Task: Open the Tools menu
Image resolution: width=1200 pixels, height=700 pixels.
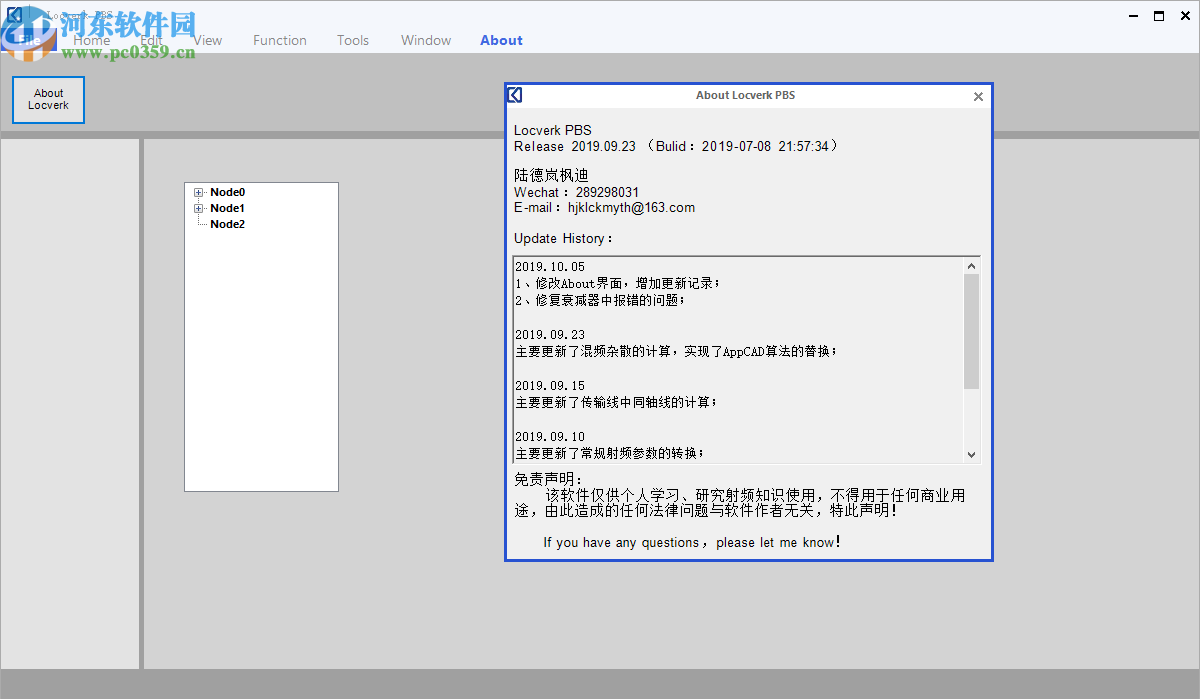Action: [352, 40]
